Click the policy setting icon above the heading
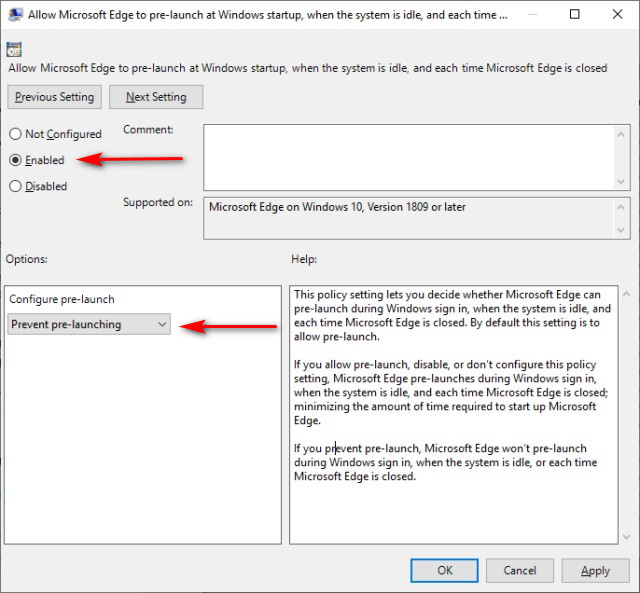This screenshot has width=640, height=593. coord(14,49)
